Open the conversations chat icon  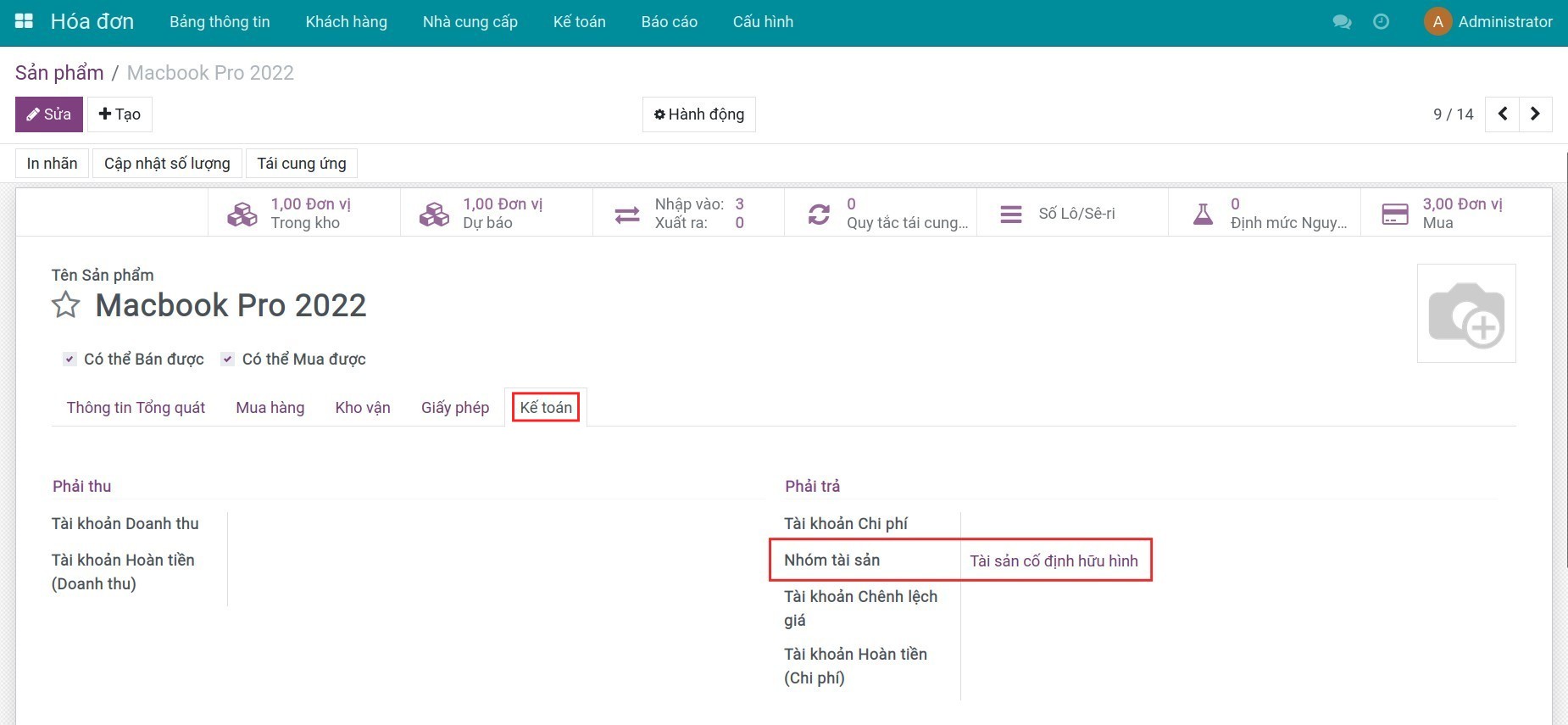coord(1342,22)
